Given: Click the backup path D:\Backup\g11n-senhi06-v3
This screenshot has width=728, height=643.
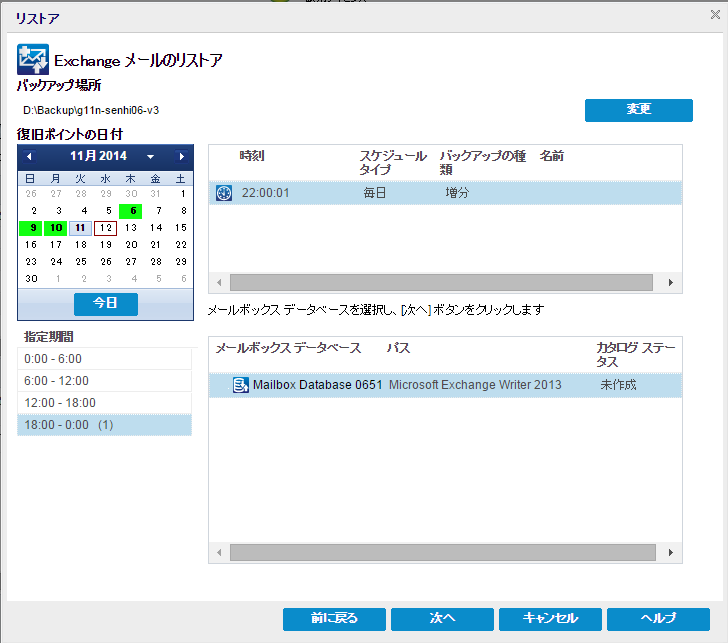Looking at the screenshot, I should 91,110.
